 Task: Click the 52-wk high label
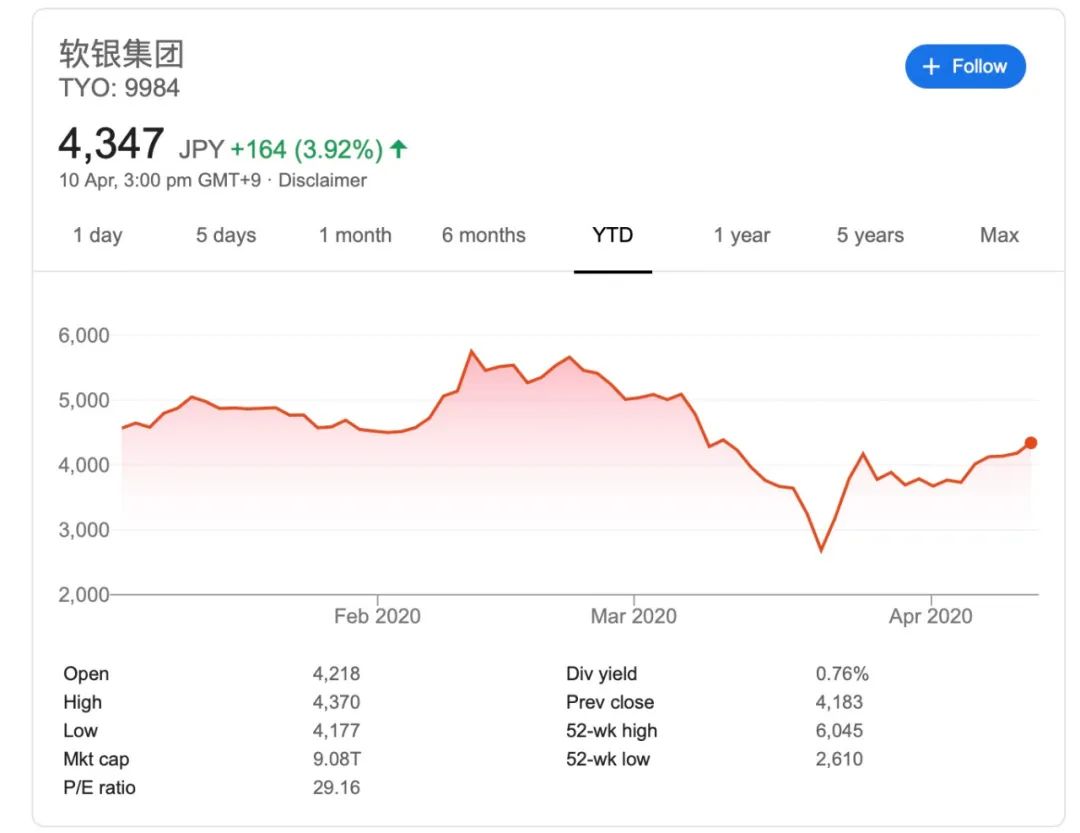(x=612, y=730)
